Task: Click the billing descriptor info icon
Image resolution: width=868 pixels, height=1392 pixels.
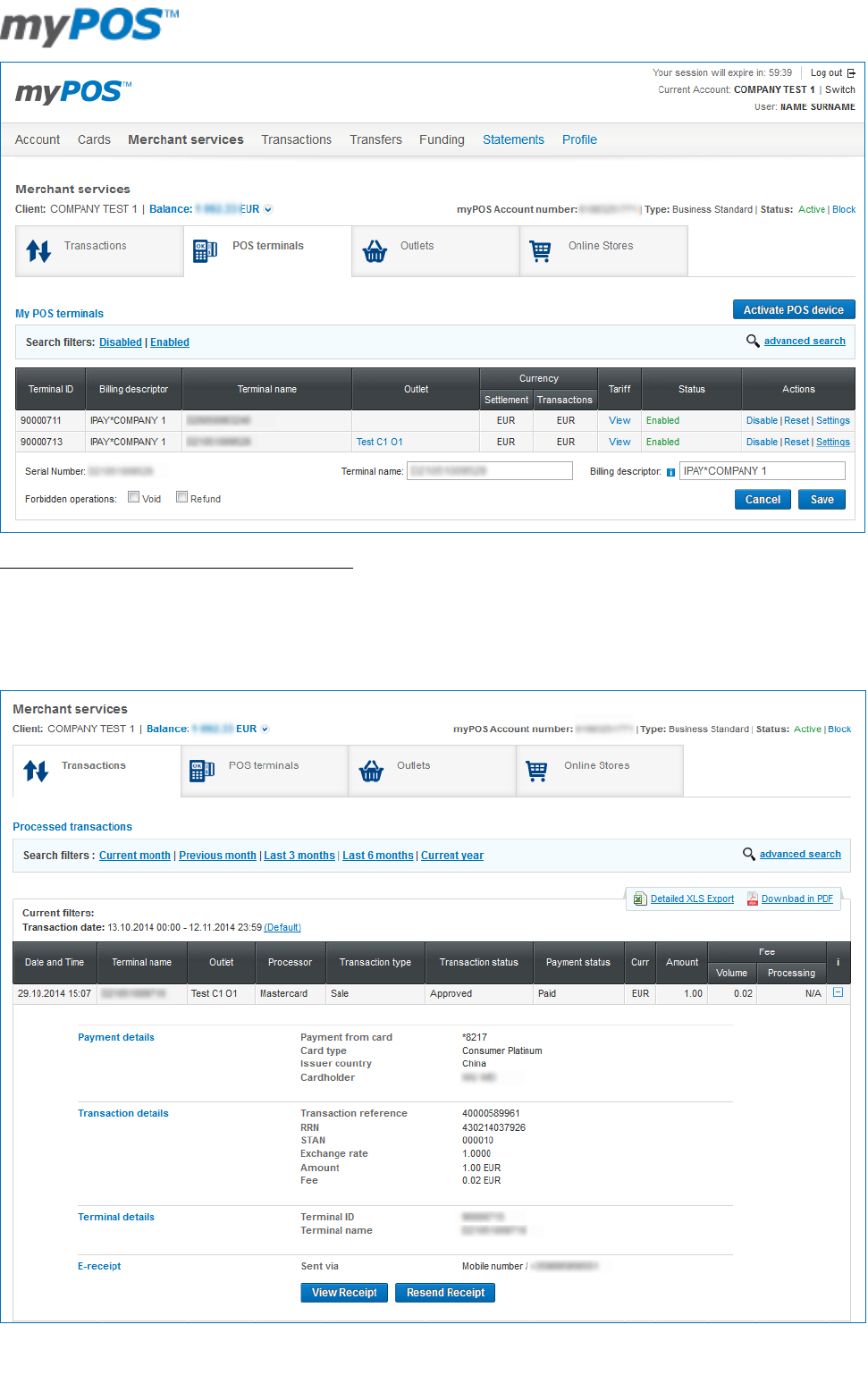Action: point(670,472)
